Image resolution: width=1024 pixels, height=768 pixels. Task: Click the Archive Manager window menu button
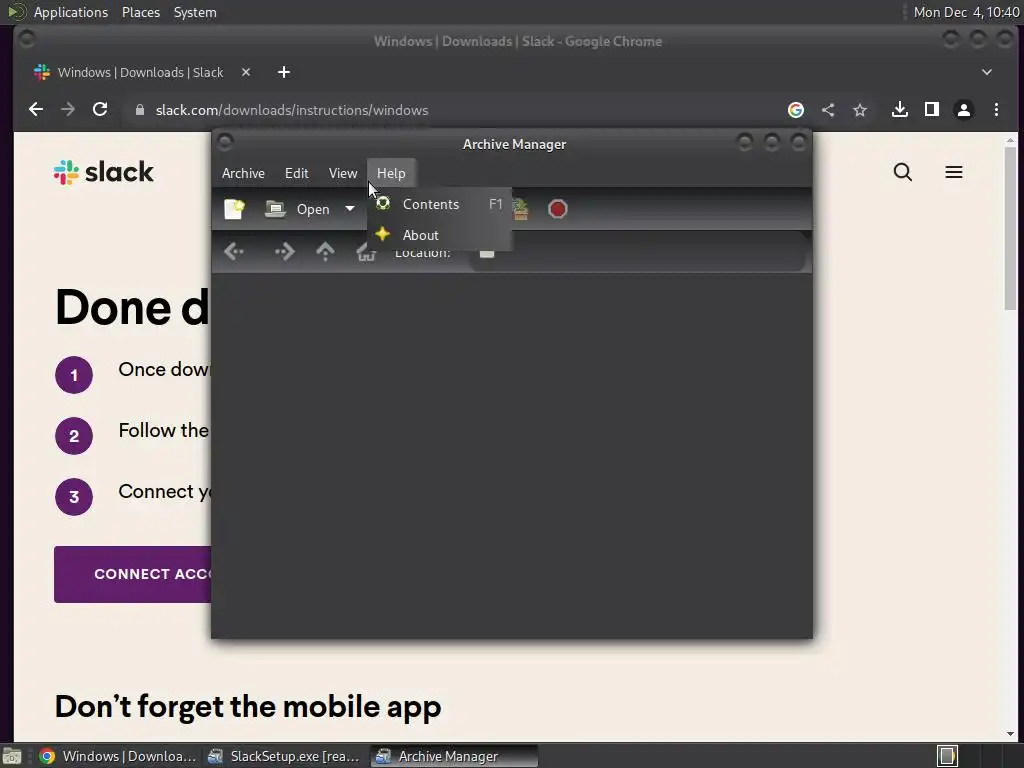pos(225,142)
